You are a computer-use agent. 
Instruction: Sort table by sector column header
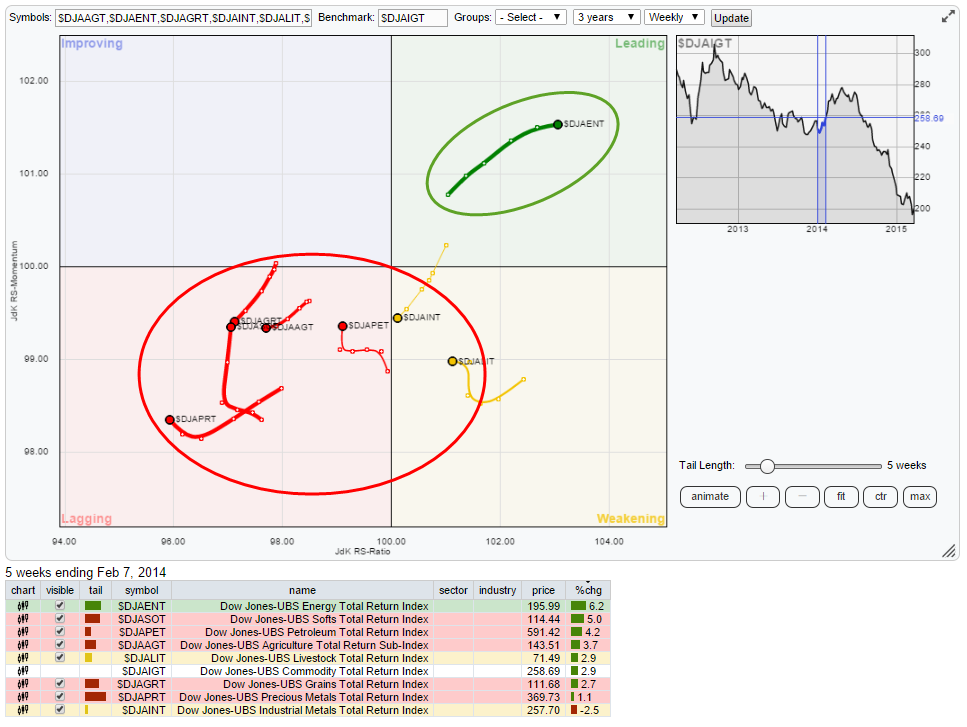point(453,590)
